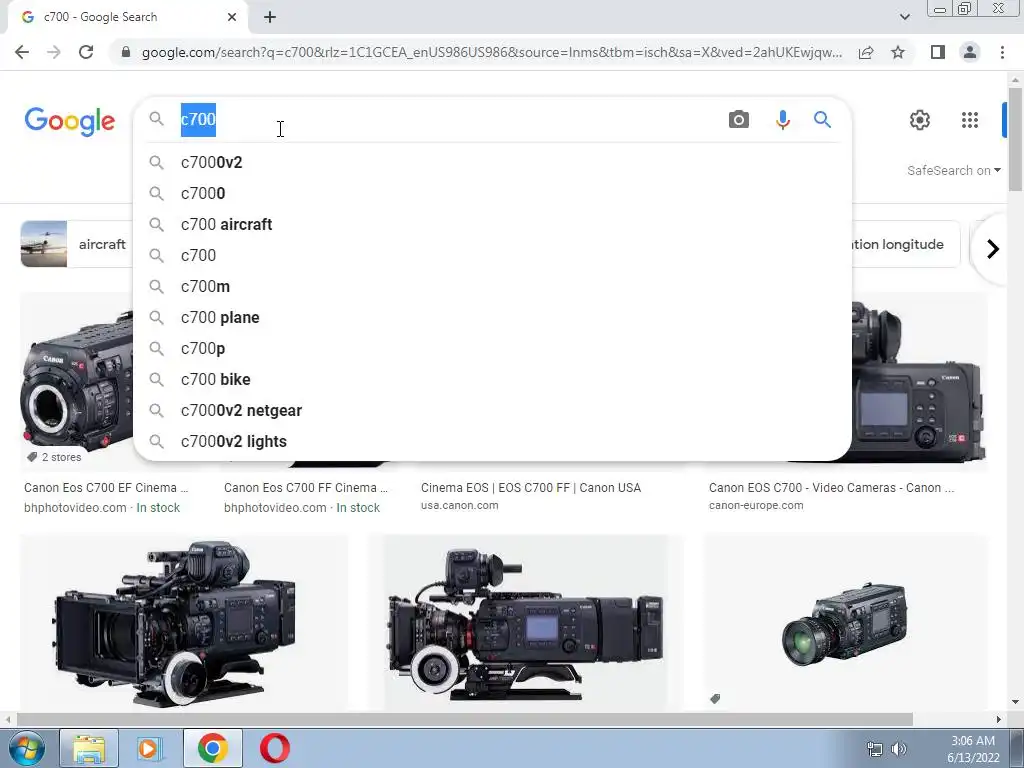Search by image using camera icon
Image resolution: width=1024 pixels, height=768 pixels.
pyautogui.click(x=739, y=120)
